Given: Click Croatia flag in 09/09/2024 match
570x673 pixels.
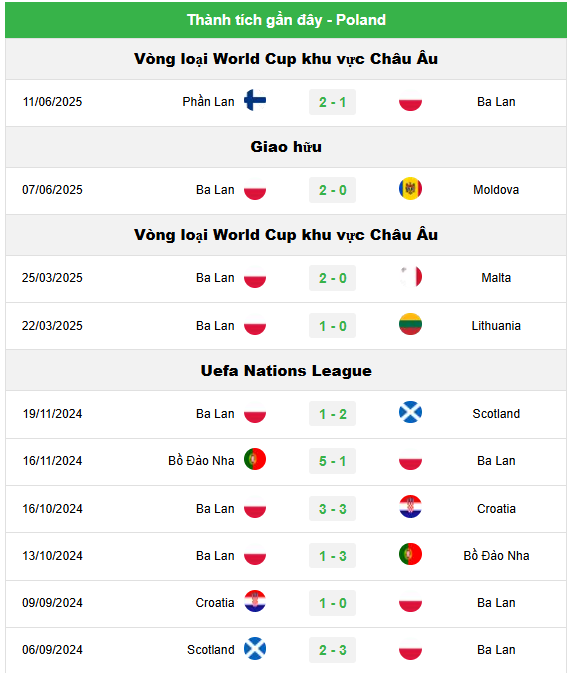Looking at the screenshot, I should [x=255, y=601].
